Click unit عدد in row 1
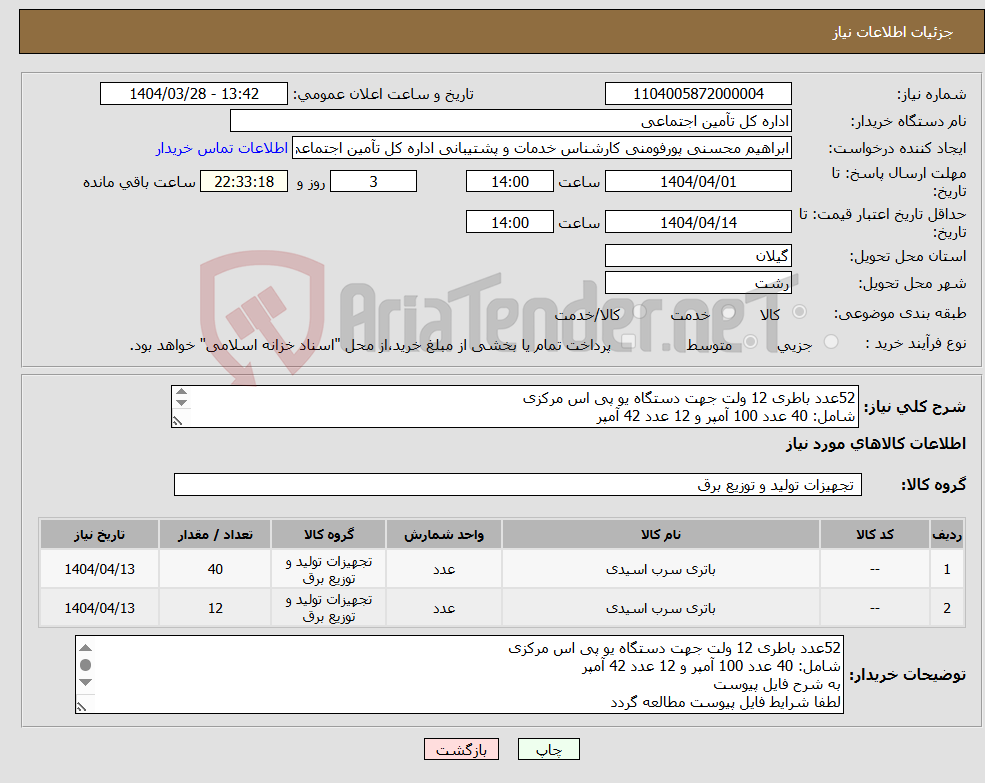The image size is (985, 783). [444, 569]
